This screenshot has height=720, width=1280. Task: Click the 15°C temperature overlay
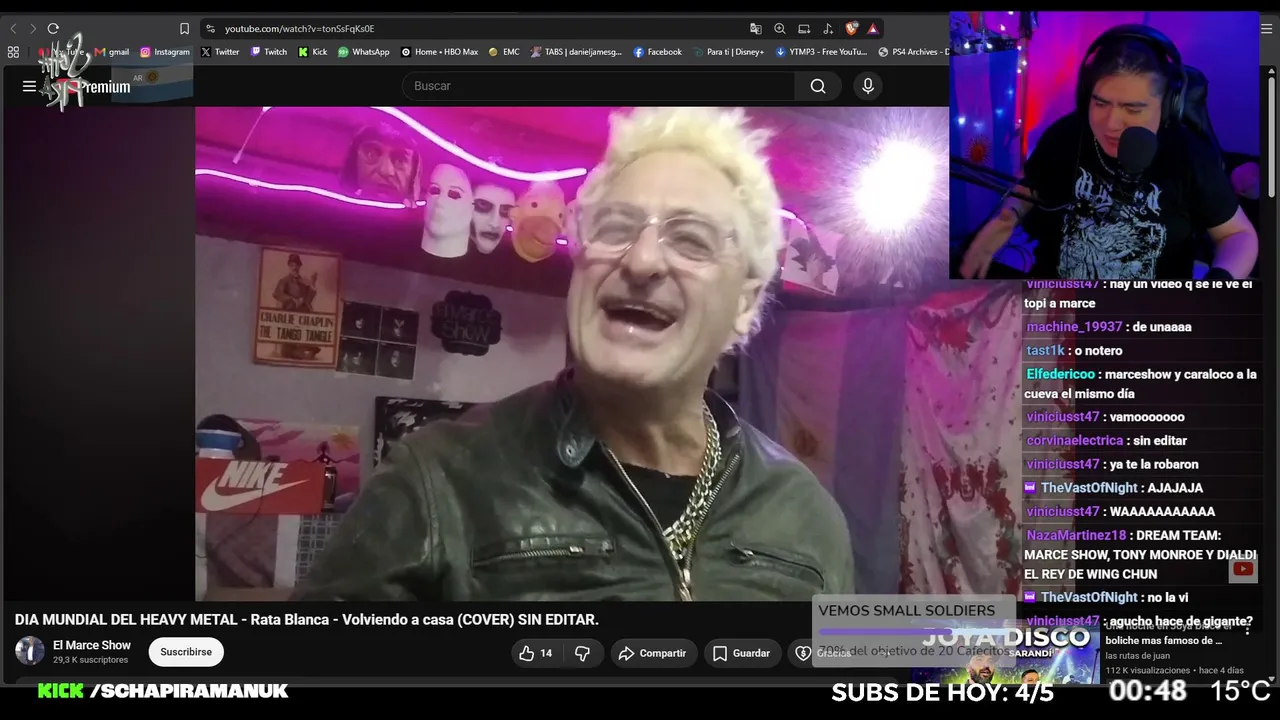tap(1240, 691)
